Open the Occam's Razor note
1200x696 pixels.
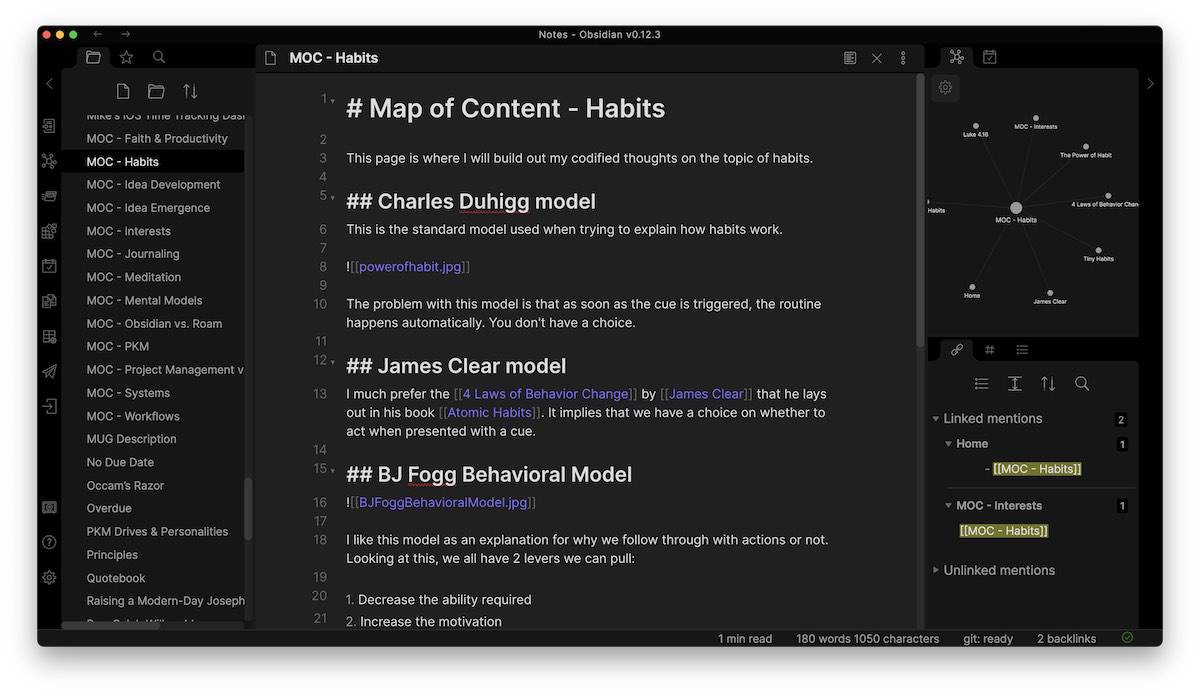point(125,485)
